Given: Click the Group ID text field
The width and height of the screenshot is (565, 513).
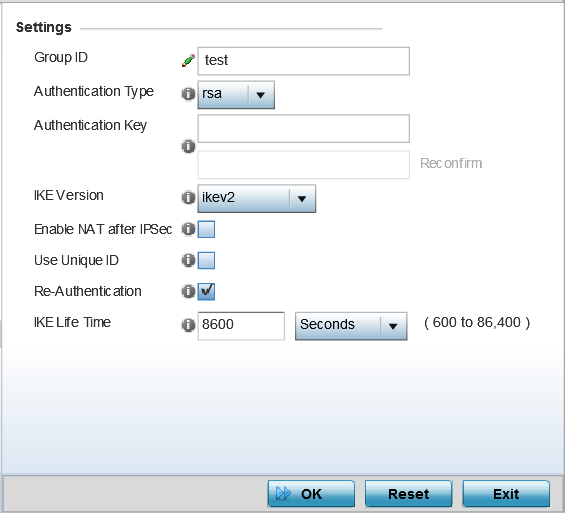Looking at the screenshot, I should point(303,61).
